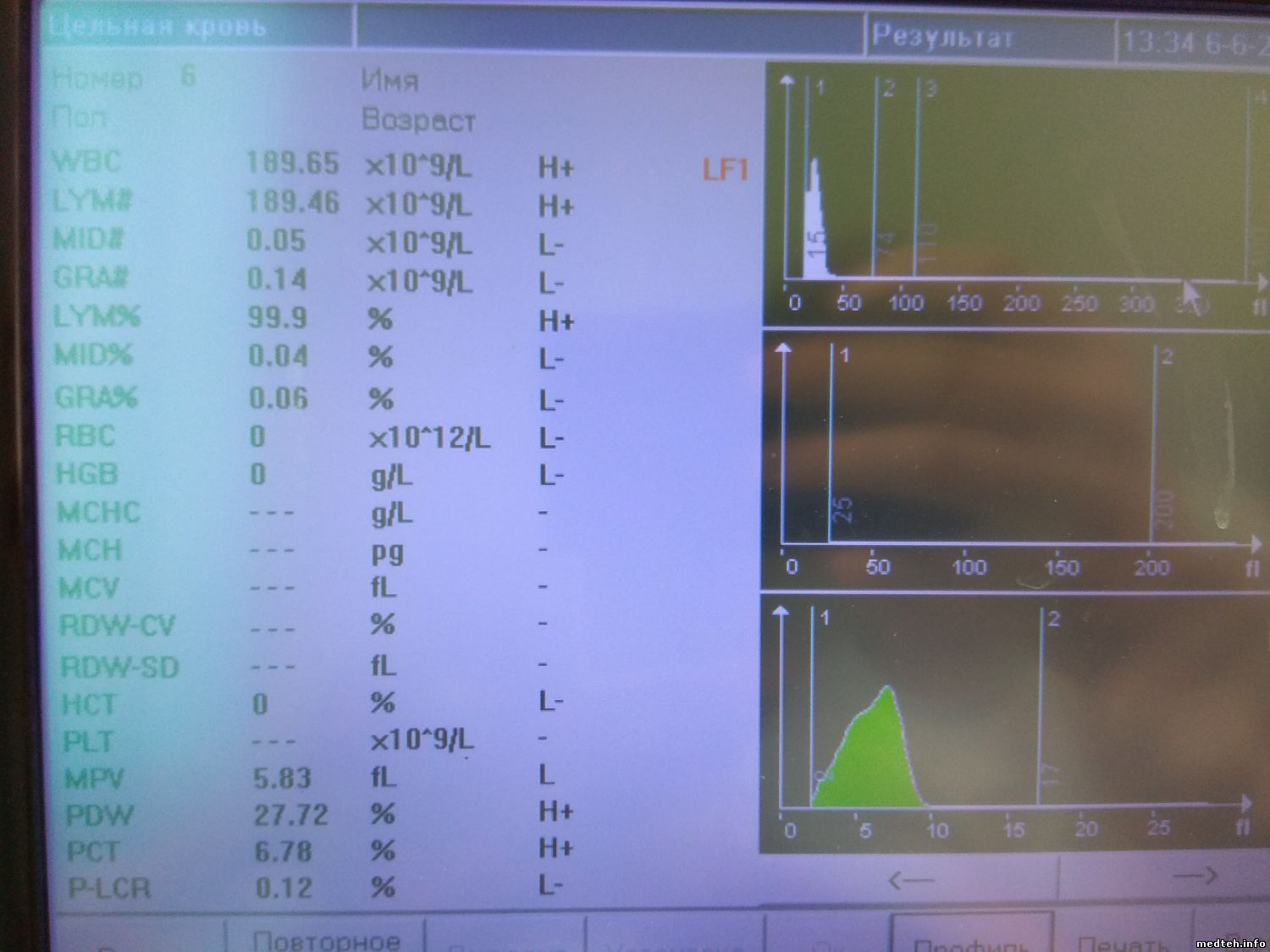Click the orange LF1 flag
This screenshot has height=952, width=1270.
click(x=725, y=170)
